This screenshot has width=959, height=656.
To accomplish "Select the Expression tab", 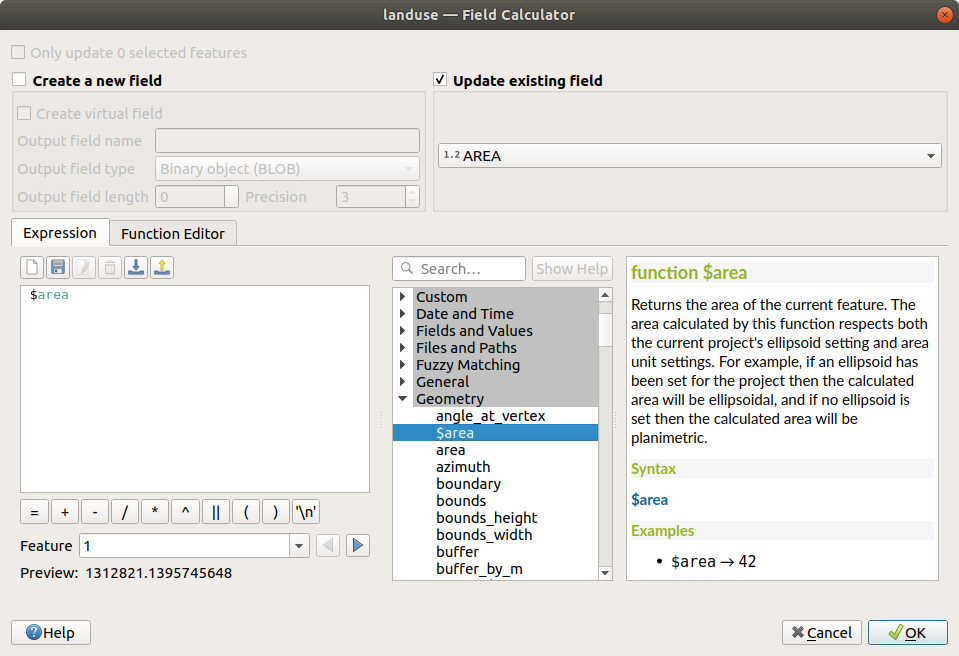I will pos(60,233).
